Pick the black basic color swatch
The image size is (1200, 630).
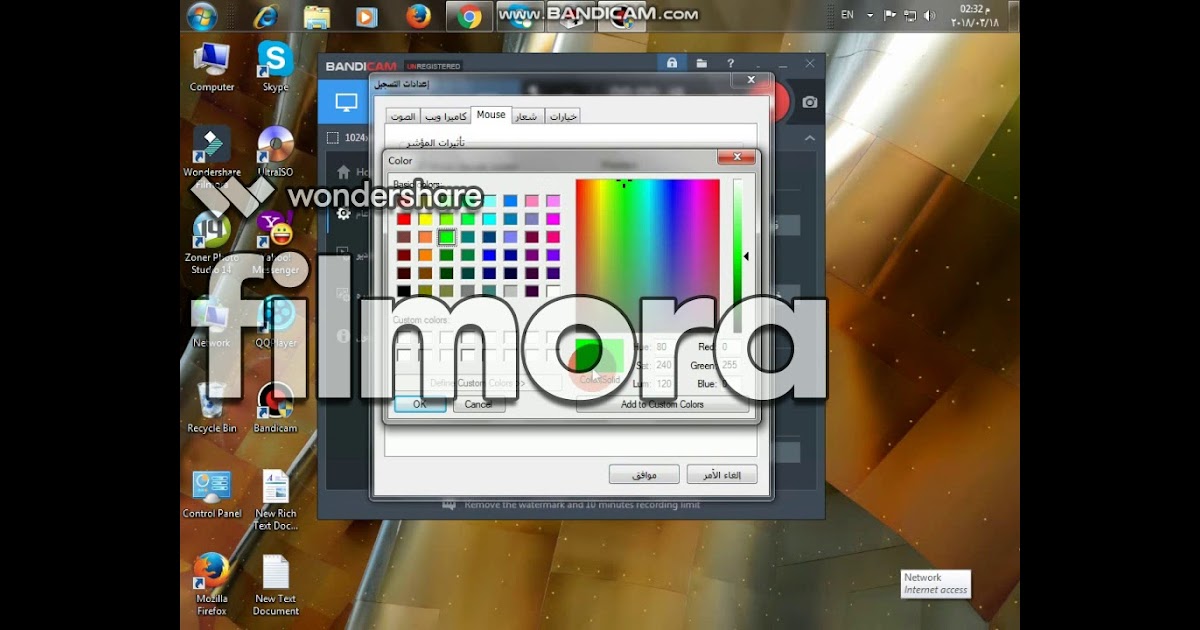404,291
